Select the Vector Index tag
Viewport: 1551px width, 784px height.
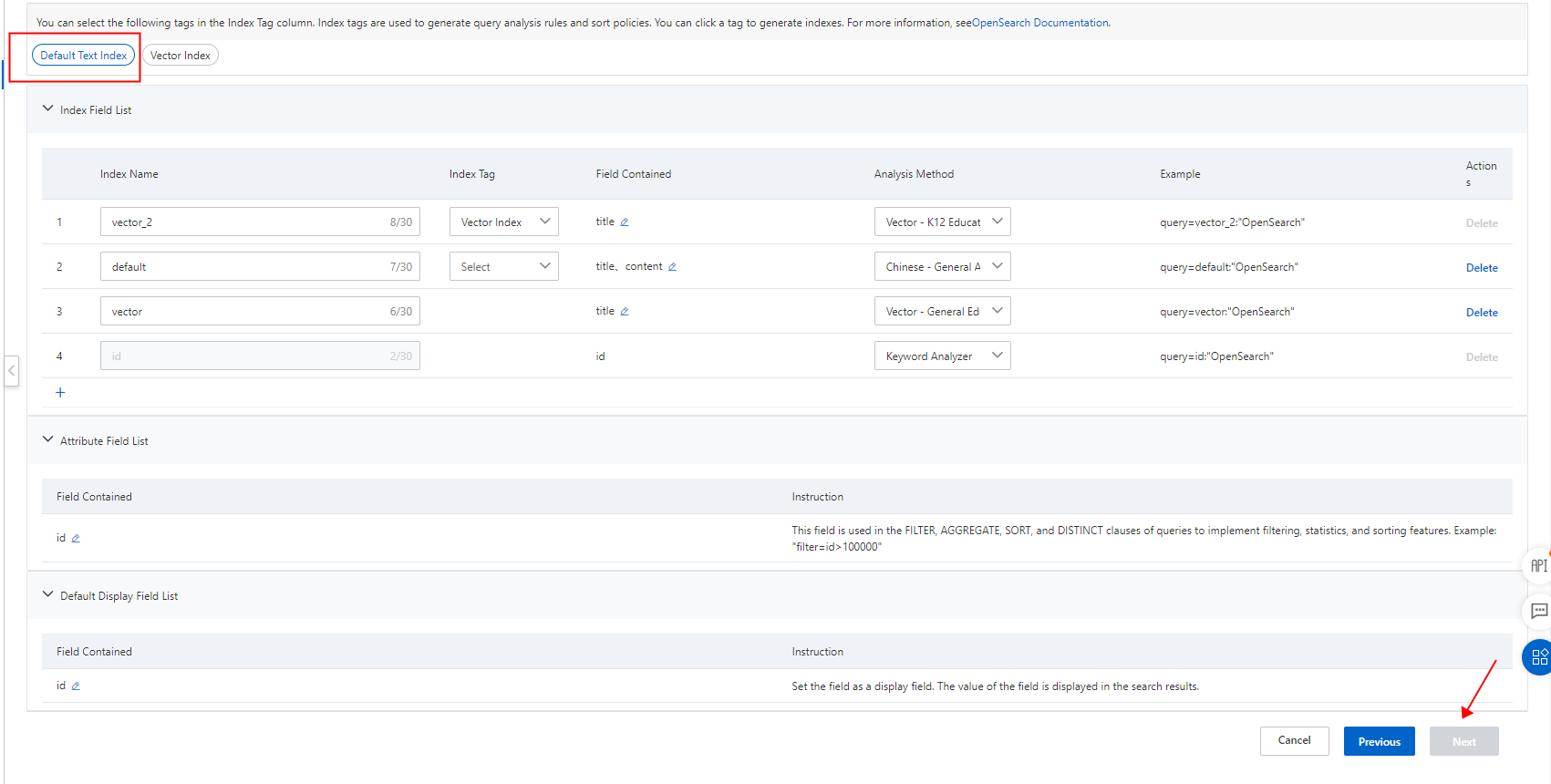coord(181,56)
